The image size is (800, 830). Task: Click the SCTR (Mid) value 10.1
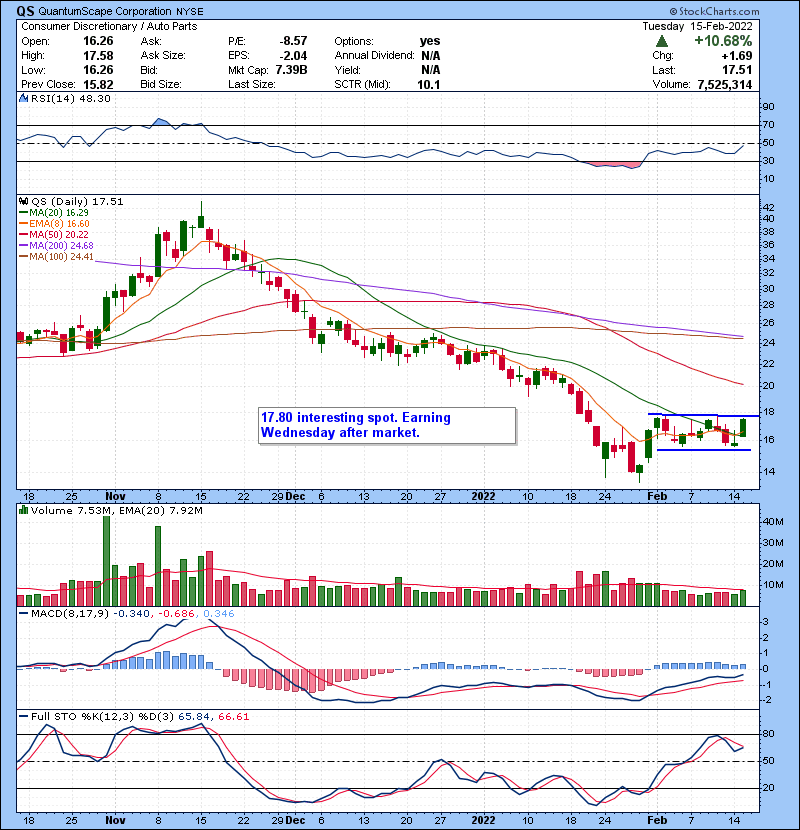pos(428,85)
